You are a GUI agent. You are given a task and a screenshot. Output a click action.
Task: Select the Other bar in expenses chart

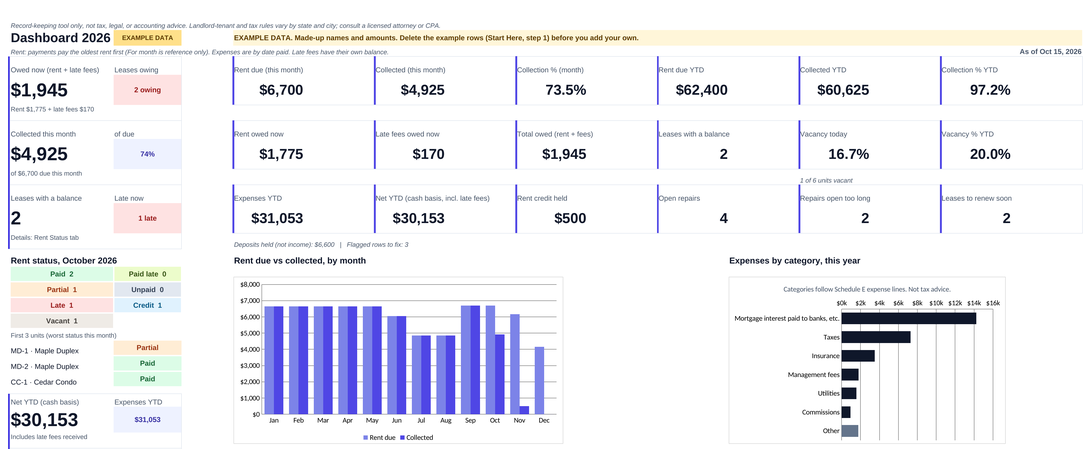(850, 431)
